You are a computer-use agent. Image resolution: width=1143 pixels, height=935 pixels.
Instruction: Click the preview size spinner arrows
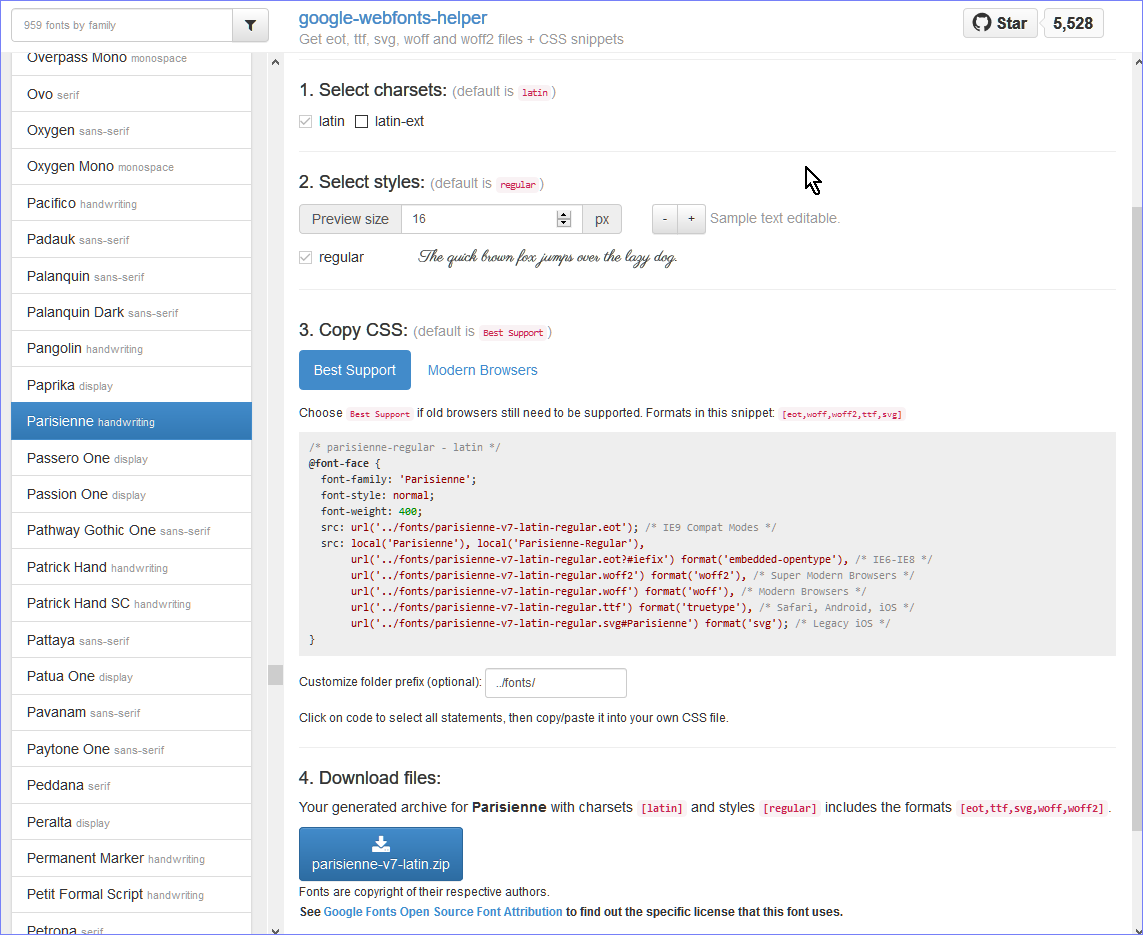pyautogui.click(x=564, y=219)
